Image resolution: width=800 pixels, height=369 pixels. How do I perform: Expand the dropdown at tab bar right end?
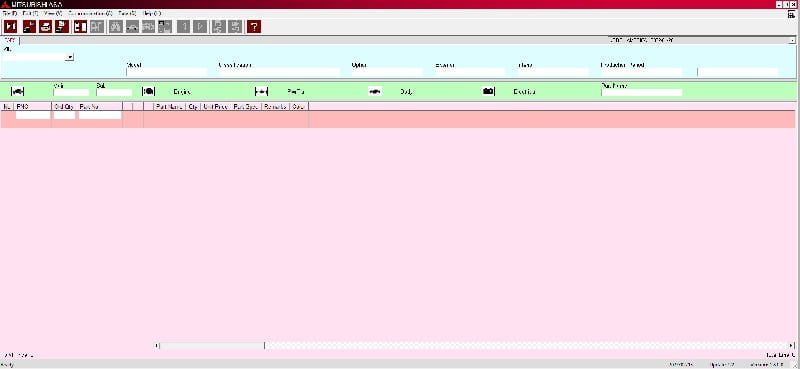pos(792,40)
